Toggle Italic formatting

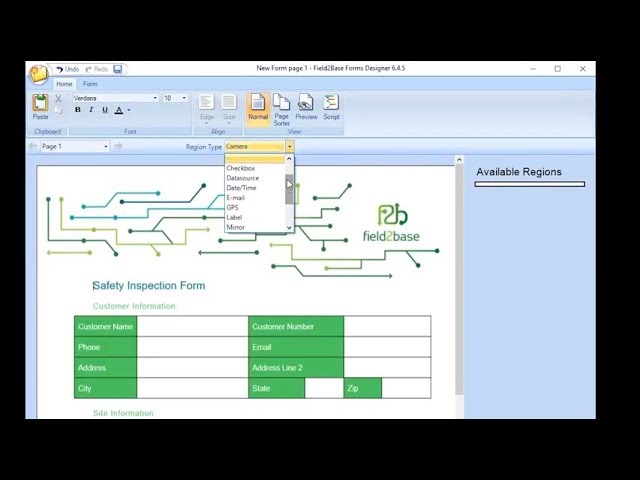[91, 110]
